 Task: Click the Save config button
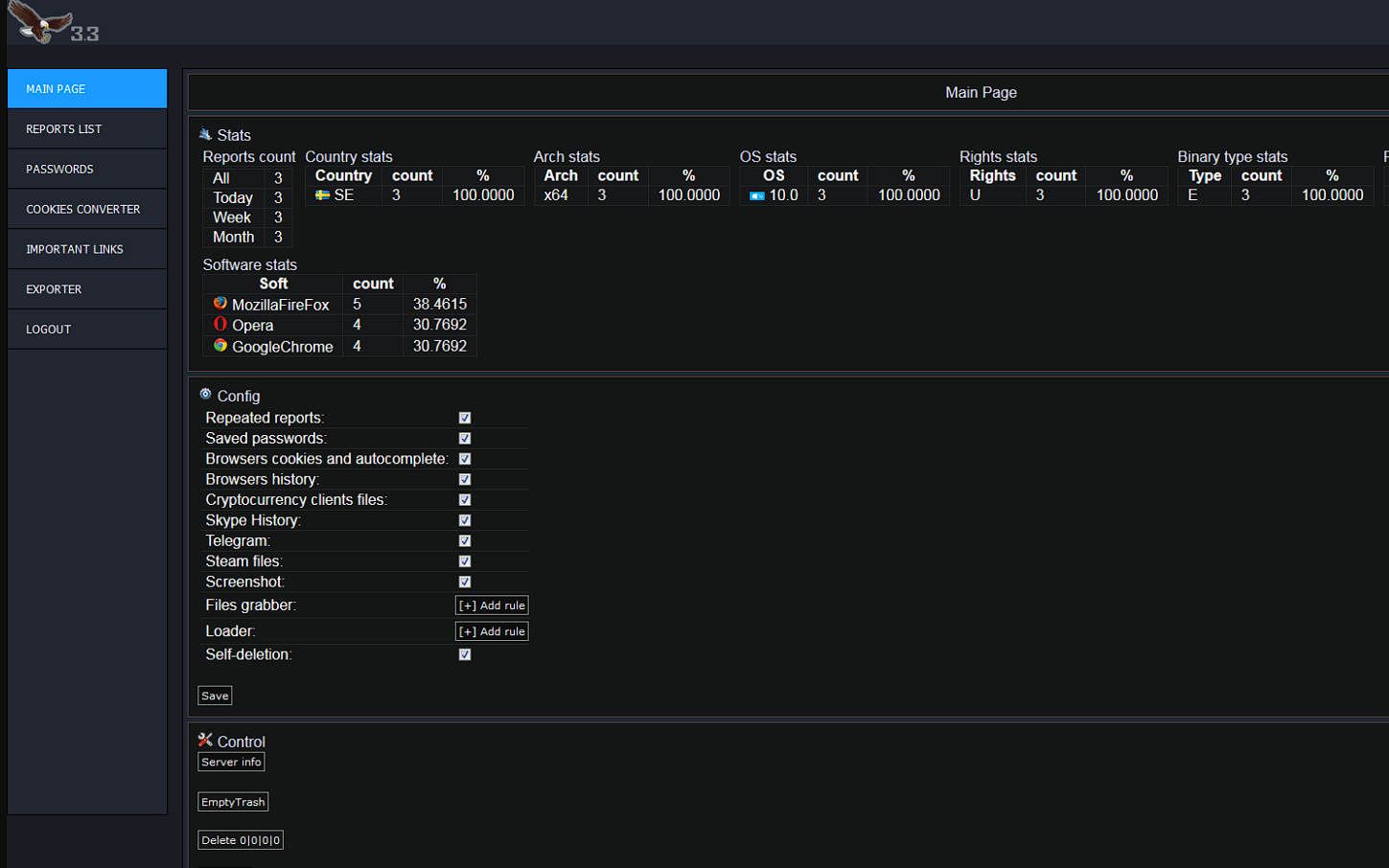[x=215, y=696]
